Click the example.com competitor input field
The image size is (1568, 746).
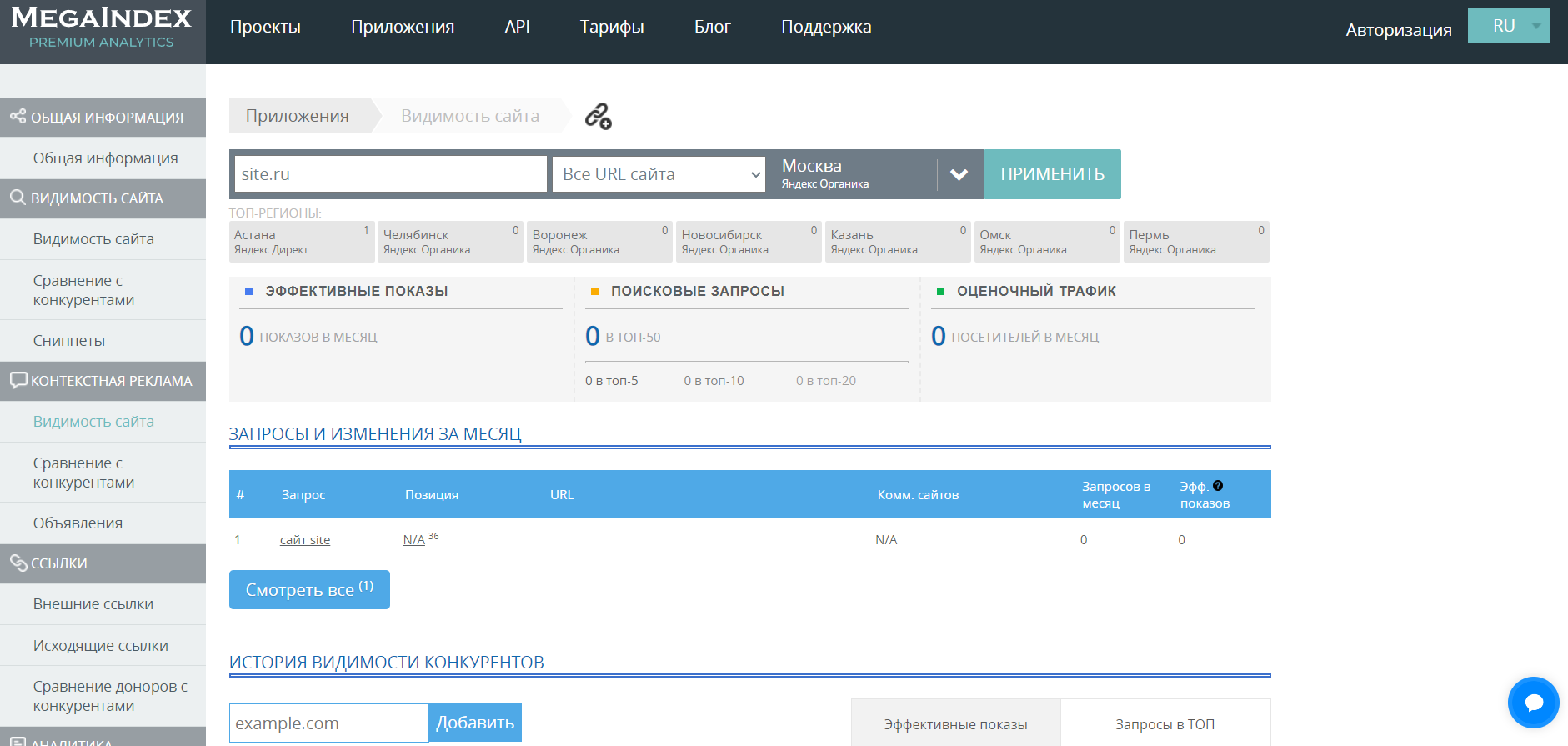pos(329,723)
